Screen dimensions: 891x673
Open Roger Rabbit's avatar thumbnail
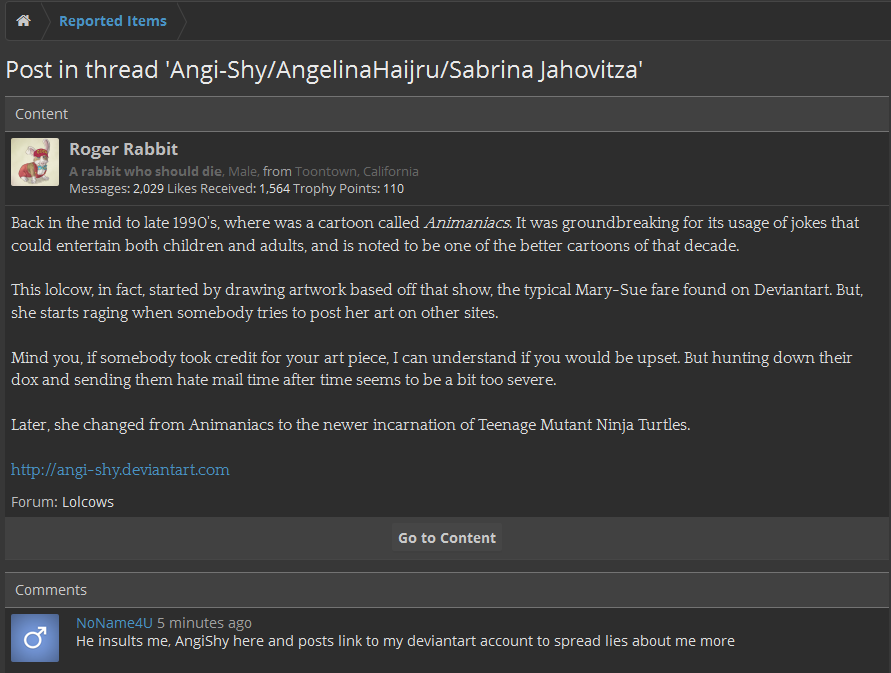pos(35,162)
